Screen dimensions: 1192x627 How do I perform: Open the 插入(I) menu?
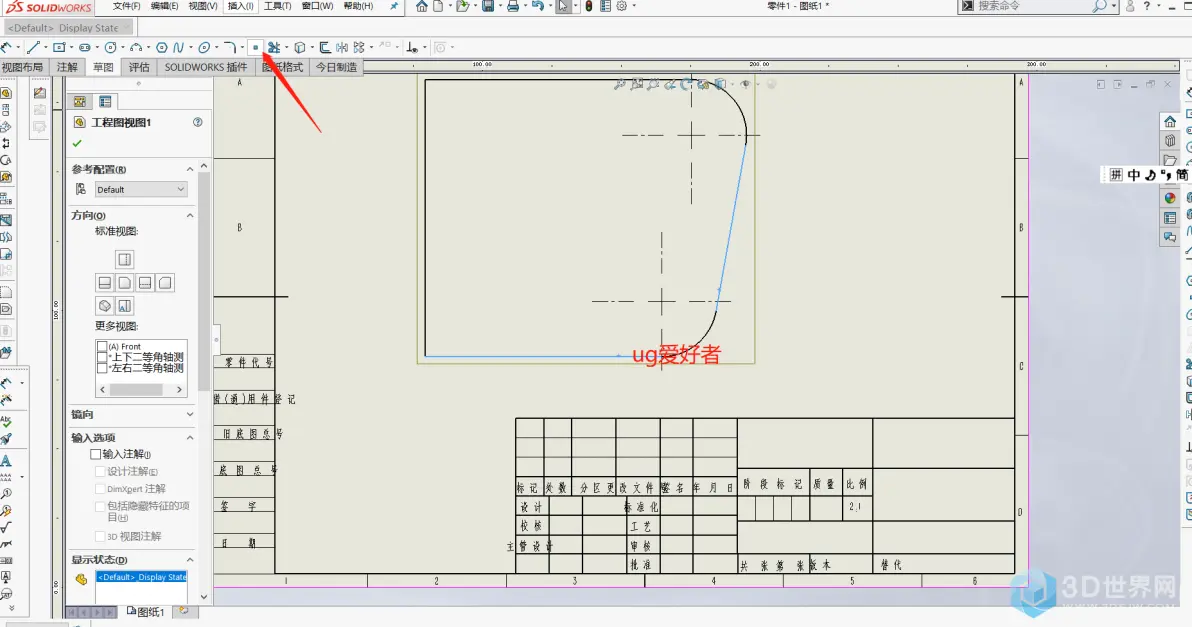coord(240,6)
